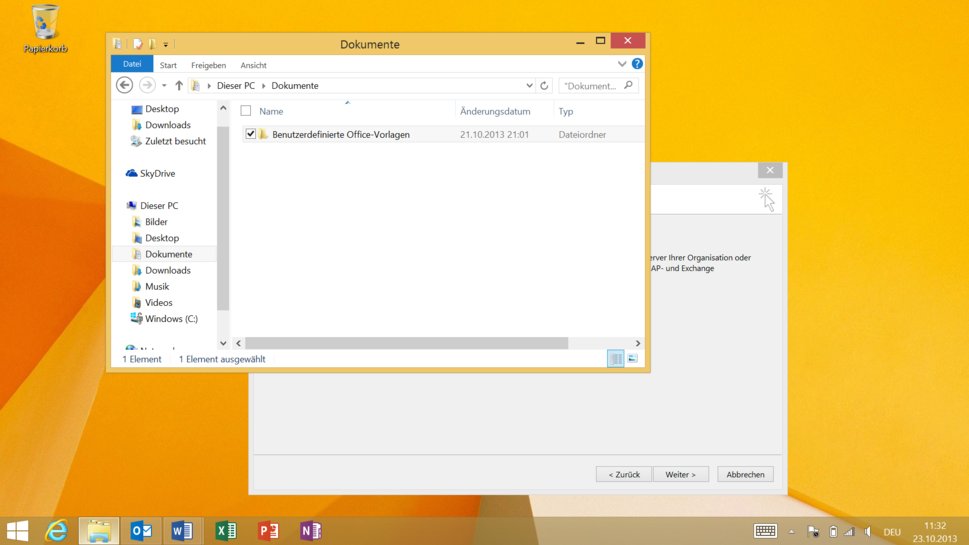Open the Datei menu tab

(x=132, y=64)
